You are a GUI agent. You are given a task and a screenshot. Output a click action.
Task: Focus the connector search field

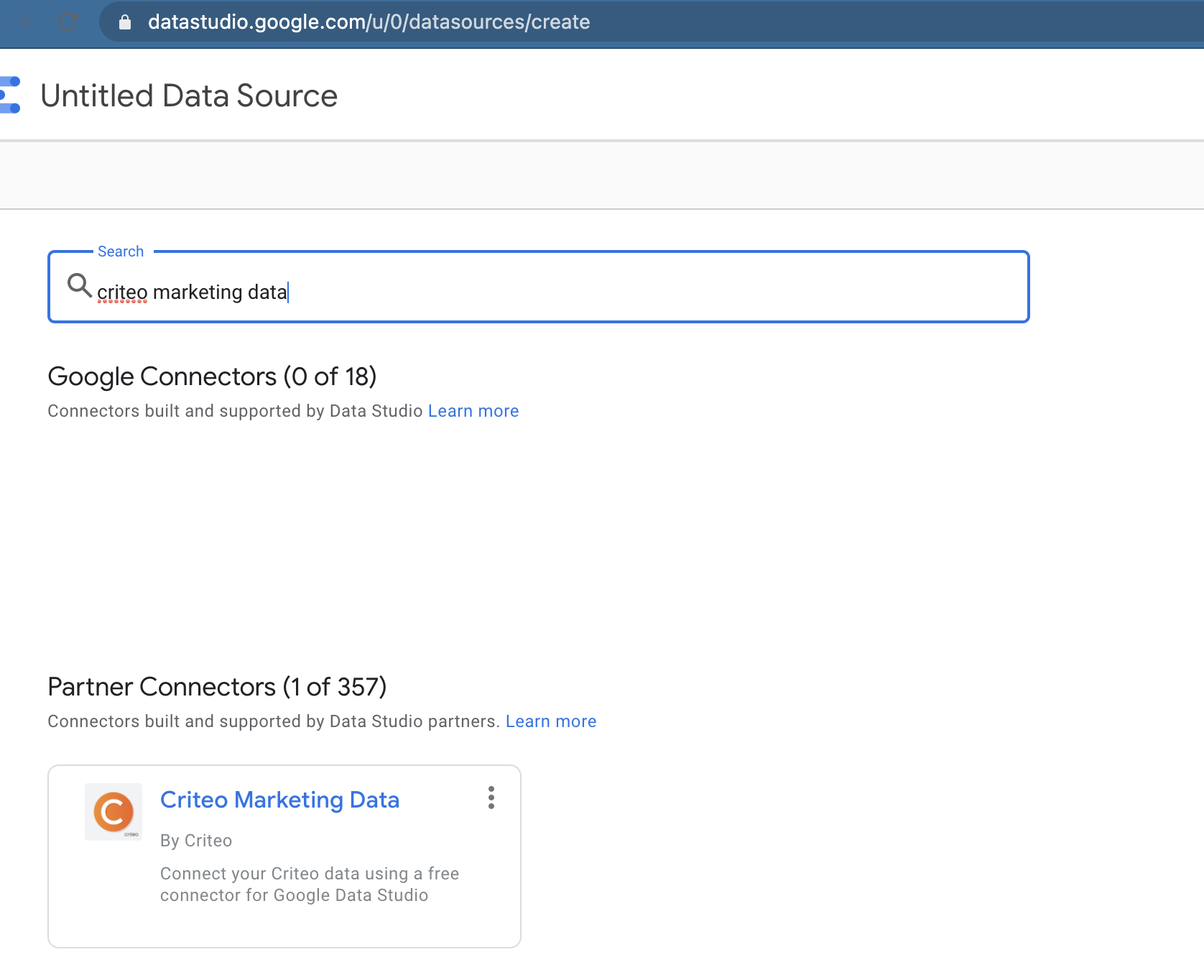(539, 287)
